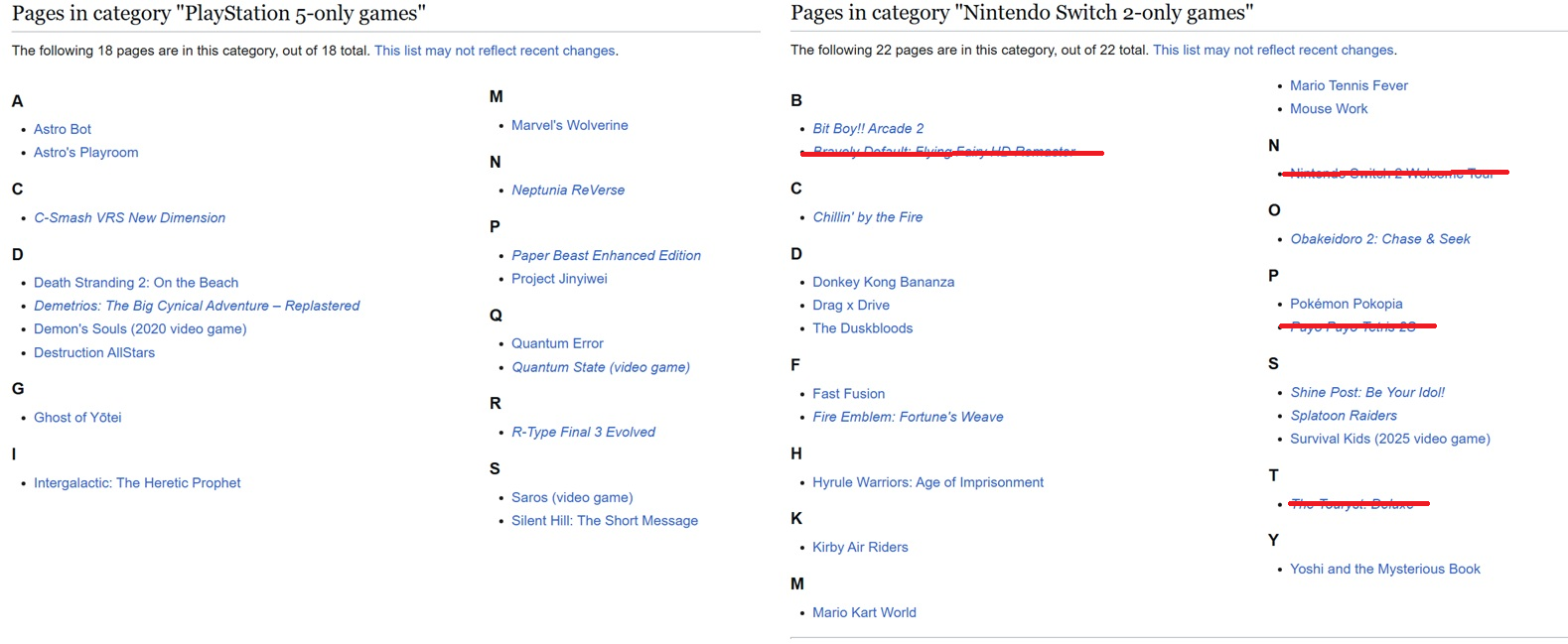Open Astro's Playroom link
Screen dimensions: 1568x644
(x=86, y=153)
